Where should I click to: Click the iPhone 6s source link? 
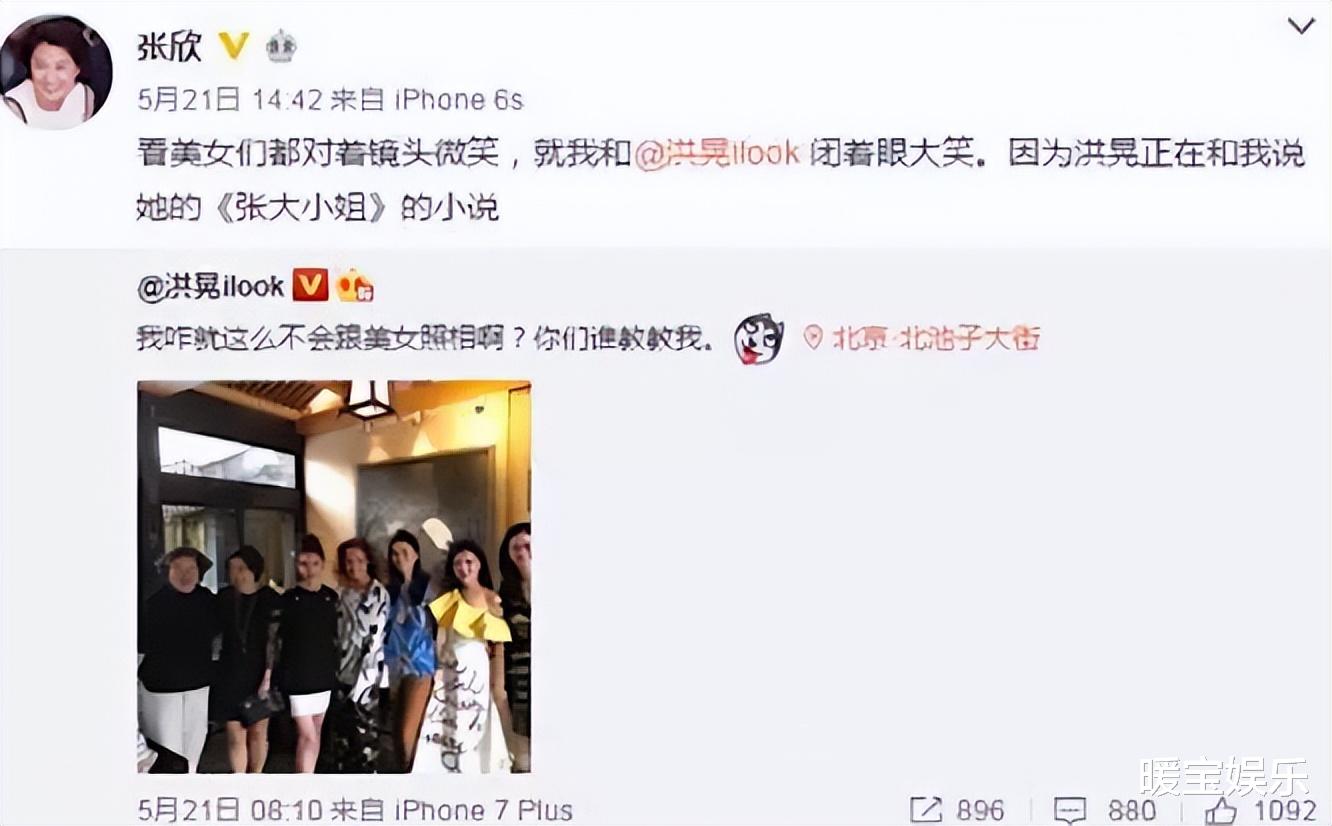click(459, 99)
